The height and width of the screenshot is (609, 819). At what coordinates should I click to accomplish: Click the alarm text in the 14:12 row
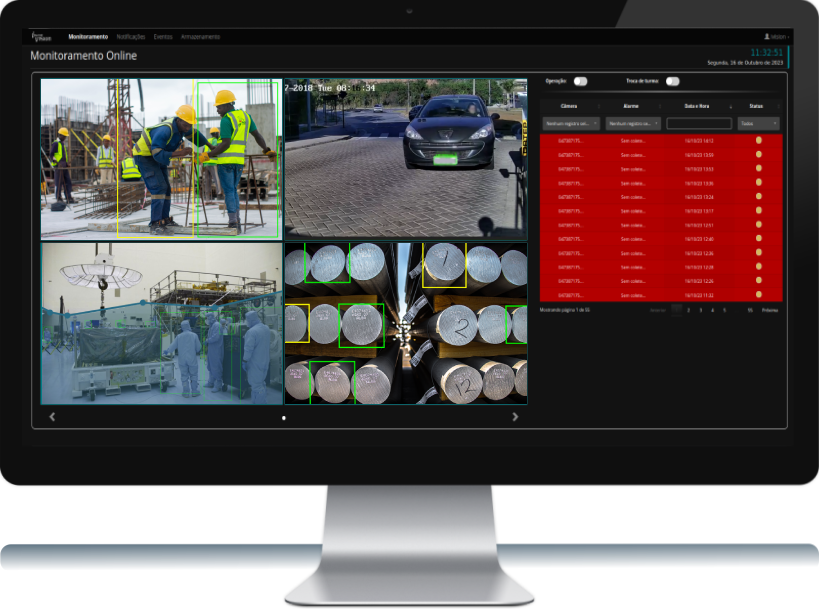pyautogui.click(x=633, y=140)
